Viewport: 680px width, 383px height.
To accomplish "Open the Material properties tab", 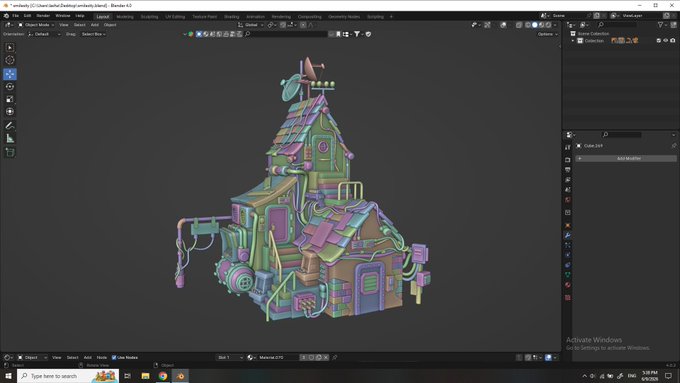I will point(568,285).
